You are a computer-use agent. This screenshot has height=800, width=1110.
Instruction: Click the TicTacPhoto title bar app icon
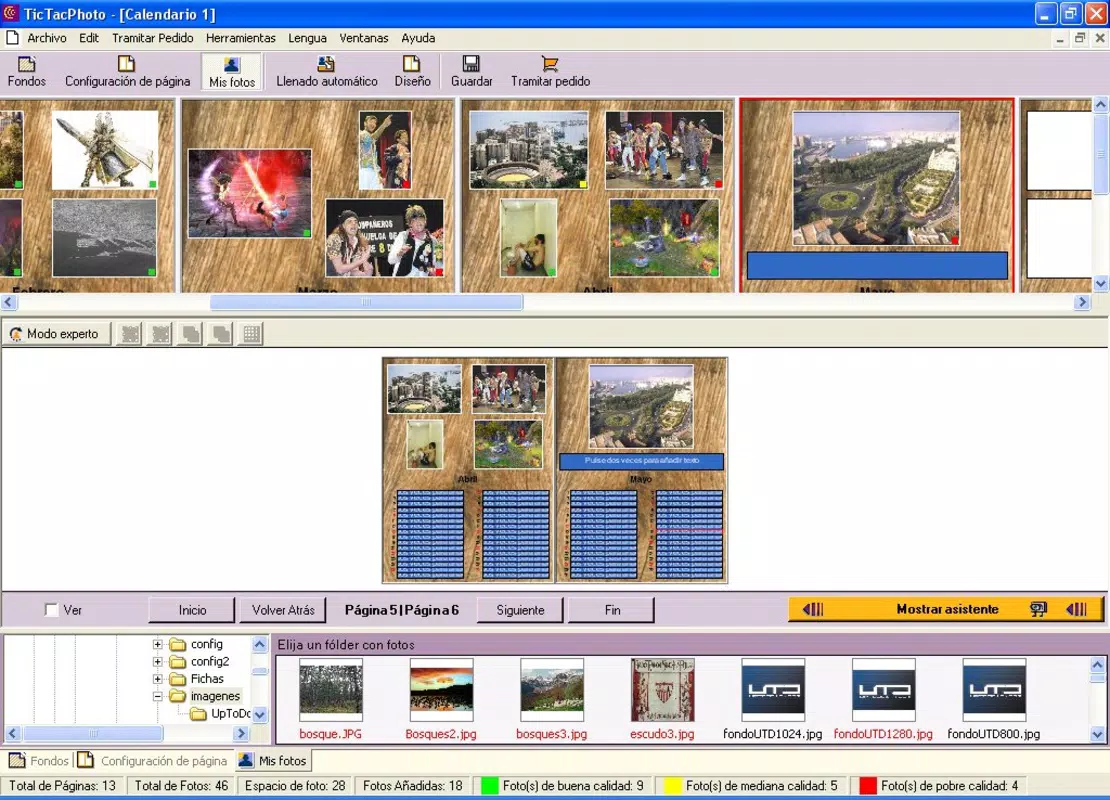pyautogui.click(x=10, y=13)
